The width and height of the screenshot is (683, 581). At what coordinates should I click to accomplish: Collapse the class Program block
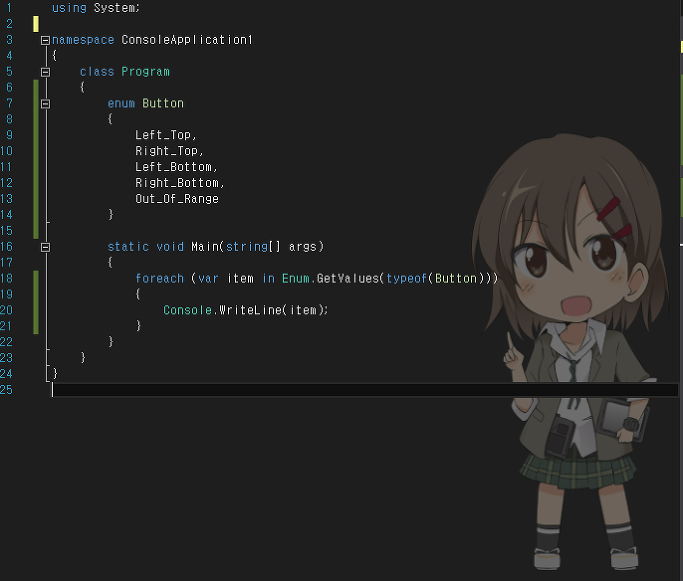click(45, 72)
